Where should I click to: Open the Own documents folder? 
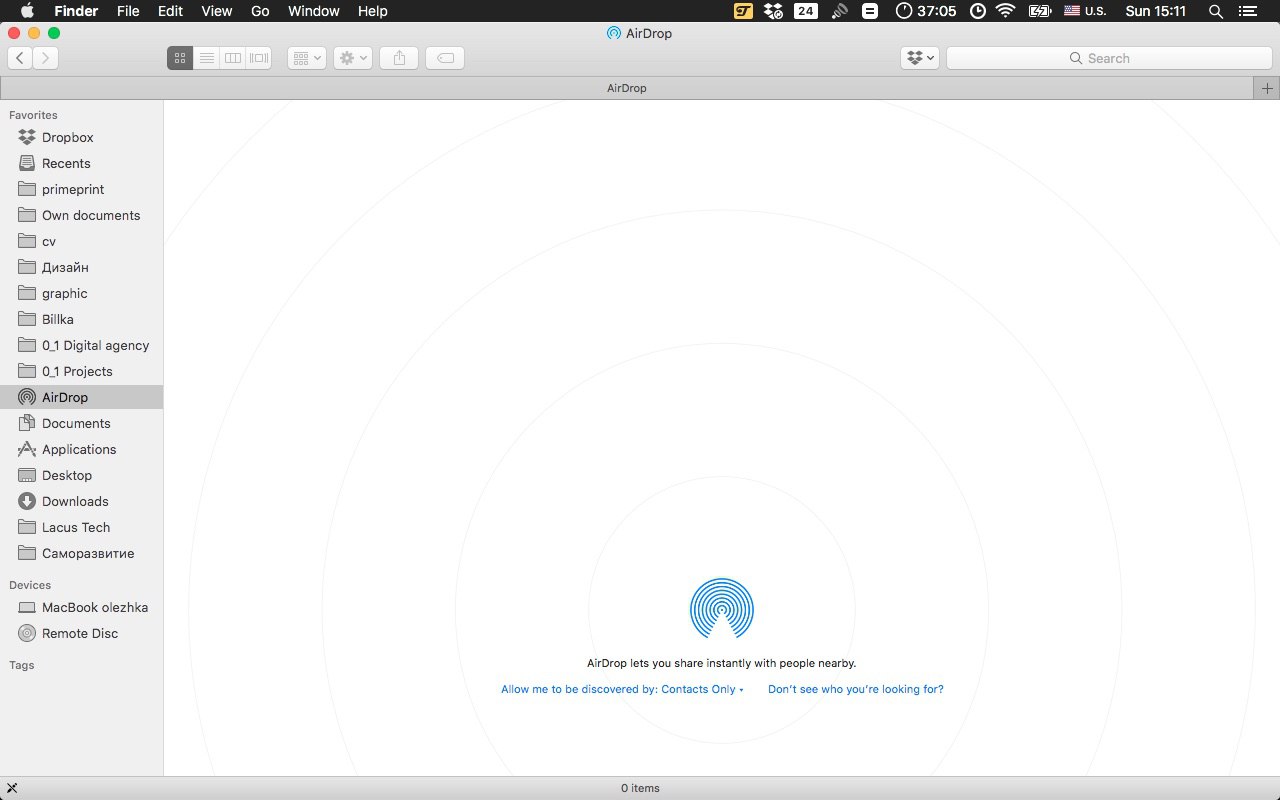tap(81, 215)
